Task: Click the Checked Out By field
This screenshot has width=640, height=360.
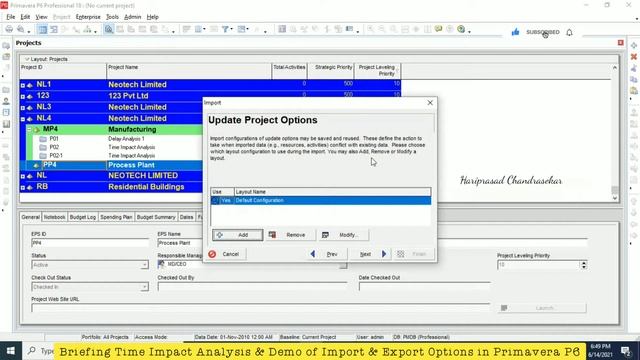Action: click(x=252, y=287)
